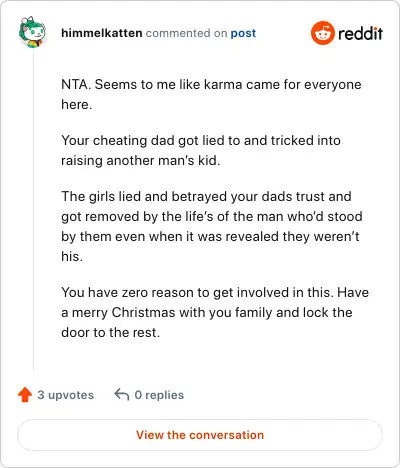Click the '0 replies' count label
This screenshot has width=400, height=468.
coord(159,395)
